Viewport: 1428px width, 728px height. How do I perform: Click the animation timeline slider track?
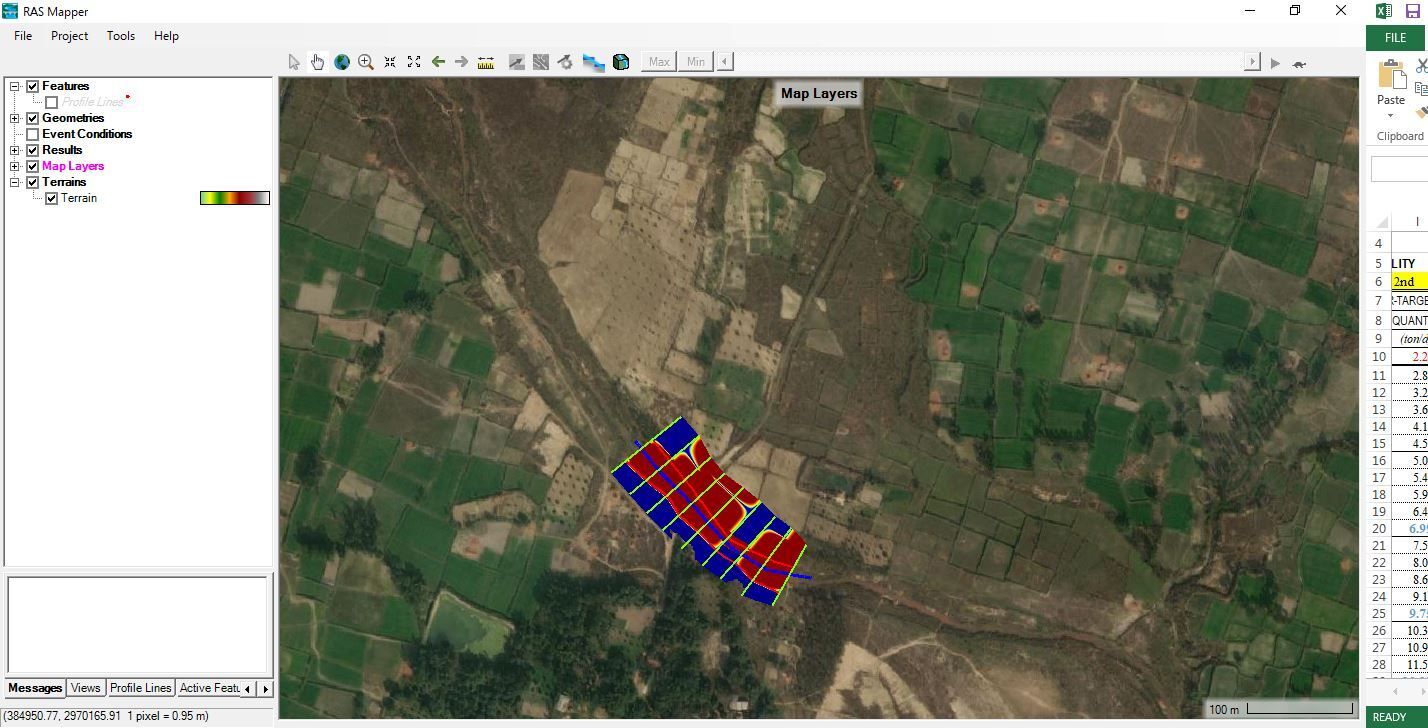click(x=988, y=62)
